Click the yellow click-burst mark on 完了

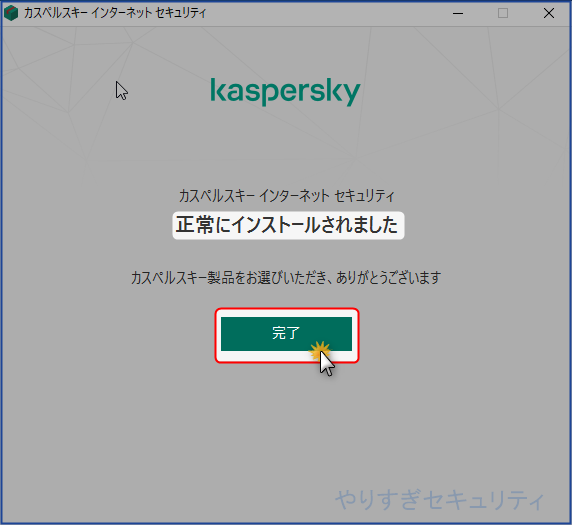click(320, 351)
